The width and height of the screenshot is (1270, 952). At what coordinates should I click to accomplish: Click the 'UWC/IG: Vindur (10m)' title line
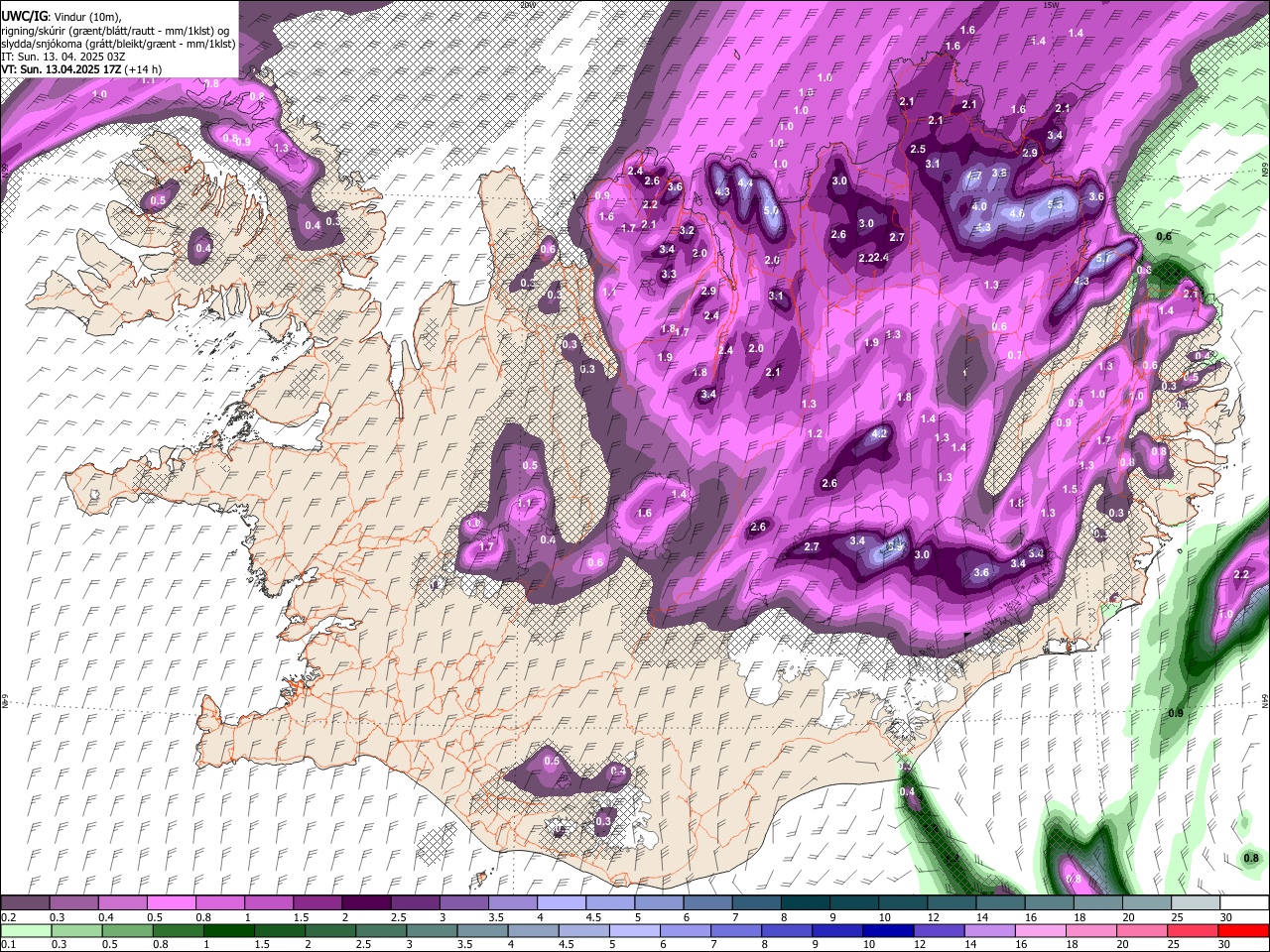(x=62, y=17)
